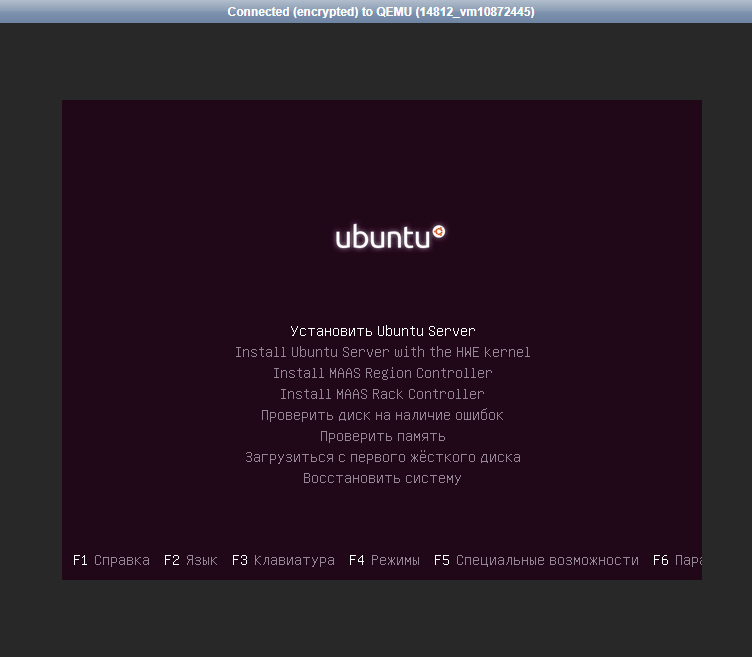Screen dimensions: 752x657
Task: Open F3 Клавиатура keyboard layout
Action: click(x=283, y=560)
